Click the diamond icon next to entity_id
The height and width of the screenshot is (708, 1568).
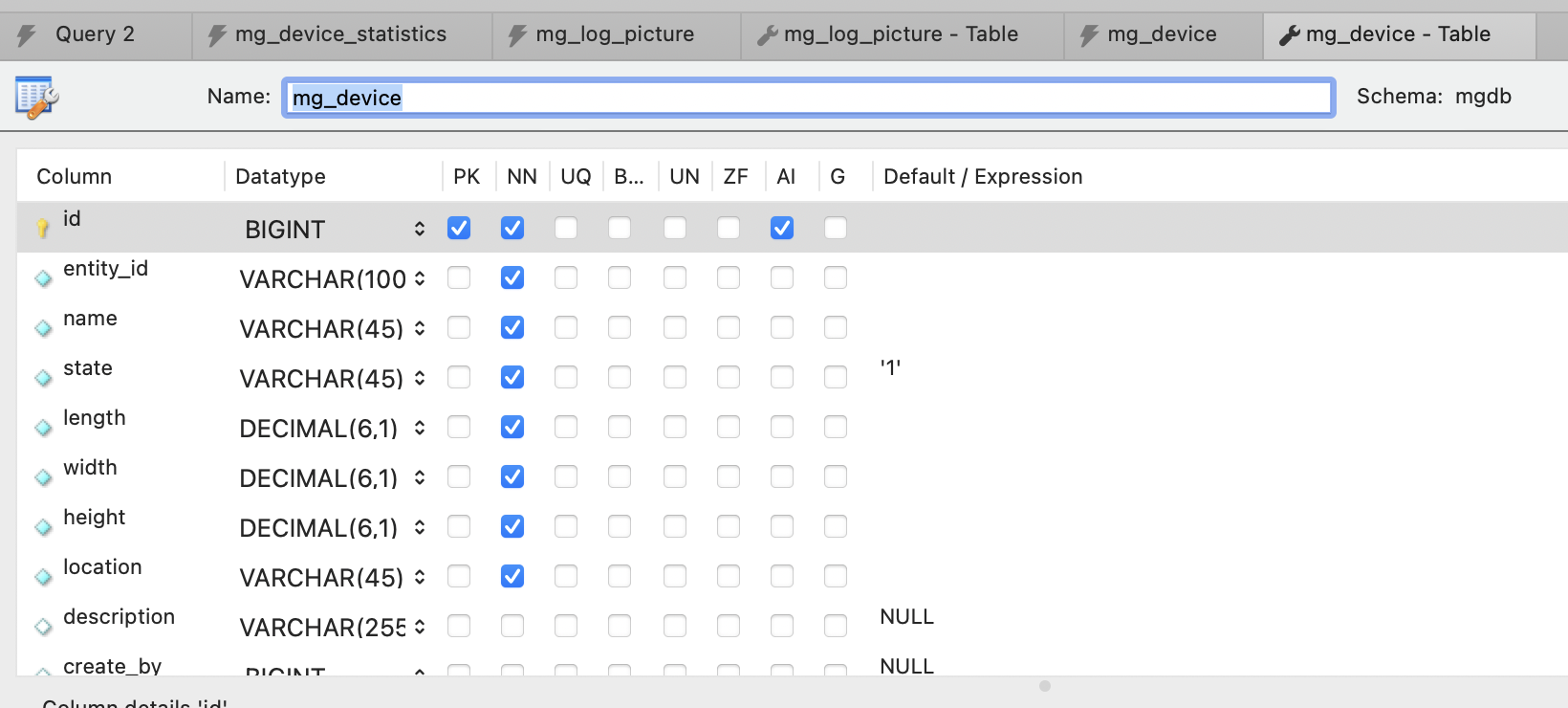tap(43, 278)
